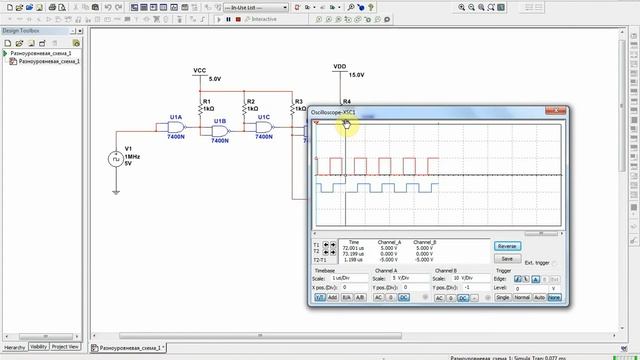Choose None trigger mode
Screen dimensions: 640x360
tap(554, 298)
